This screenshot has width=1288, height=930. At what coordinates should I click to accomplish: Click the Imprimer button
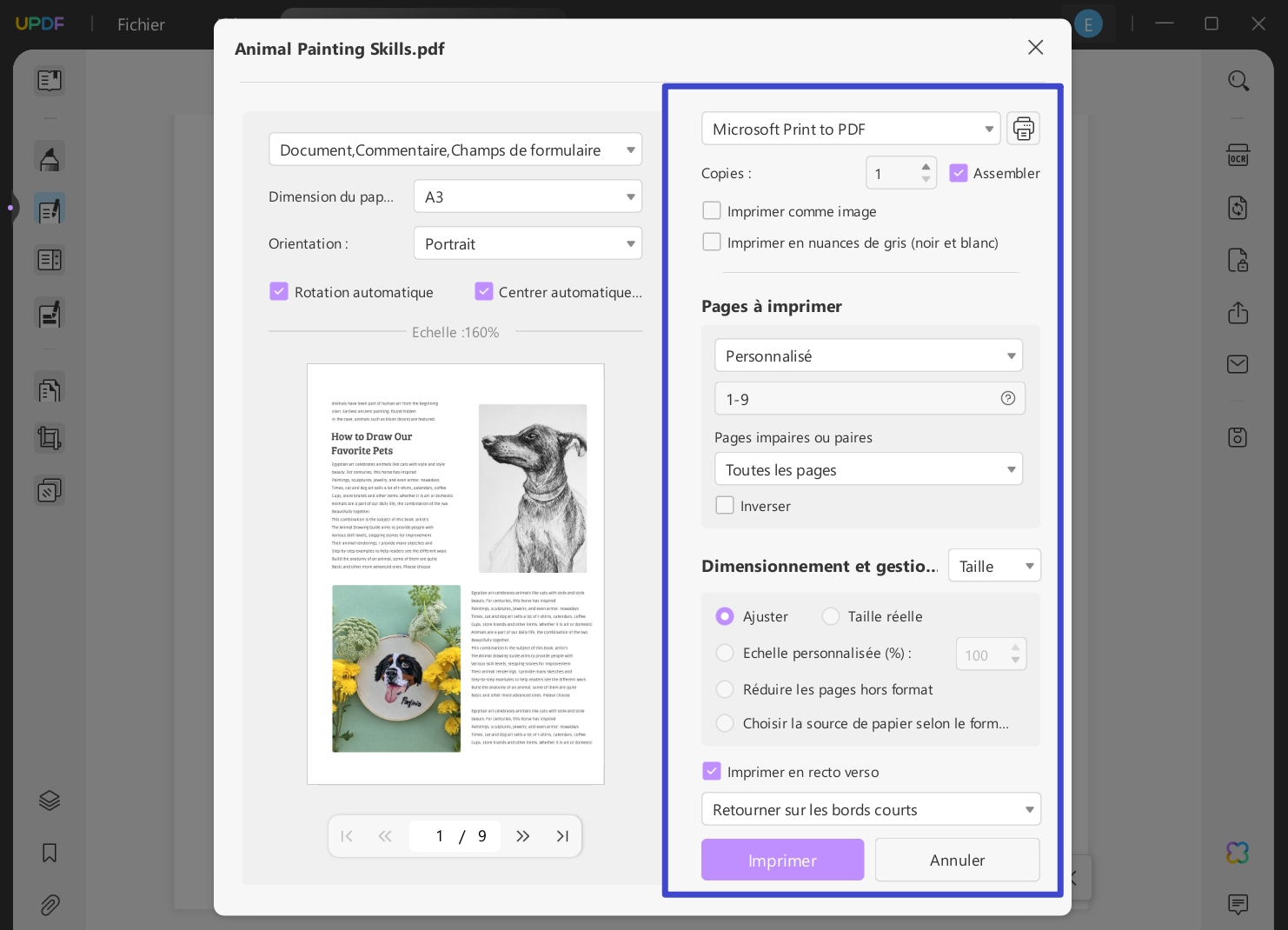[782, 860]
